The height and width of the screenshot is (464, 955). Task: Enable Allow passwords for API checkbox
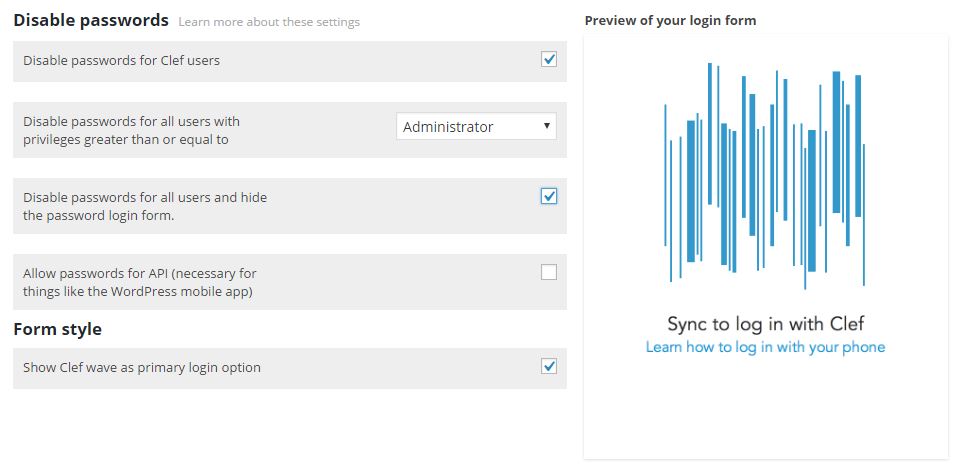549,272
